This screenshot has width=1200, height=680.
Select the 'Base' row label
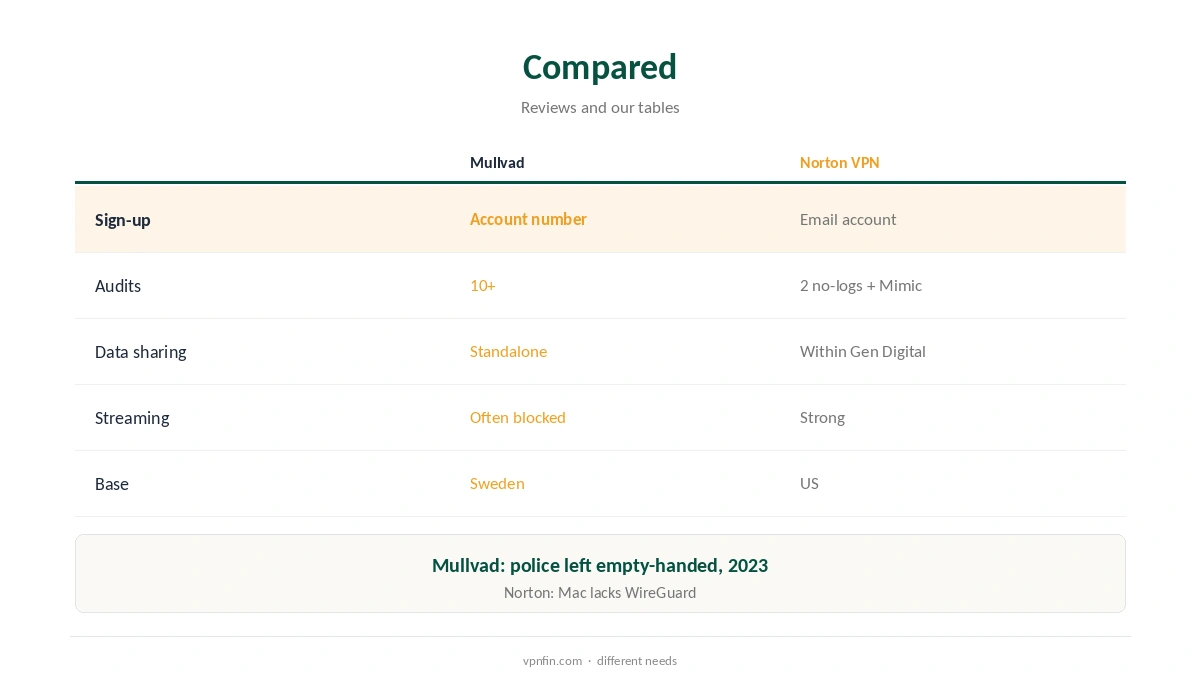pyautogui.click(x=112, y=483)
